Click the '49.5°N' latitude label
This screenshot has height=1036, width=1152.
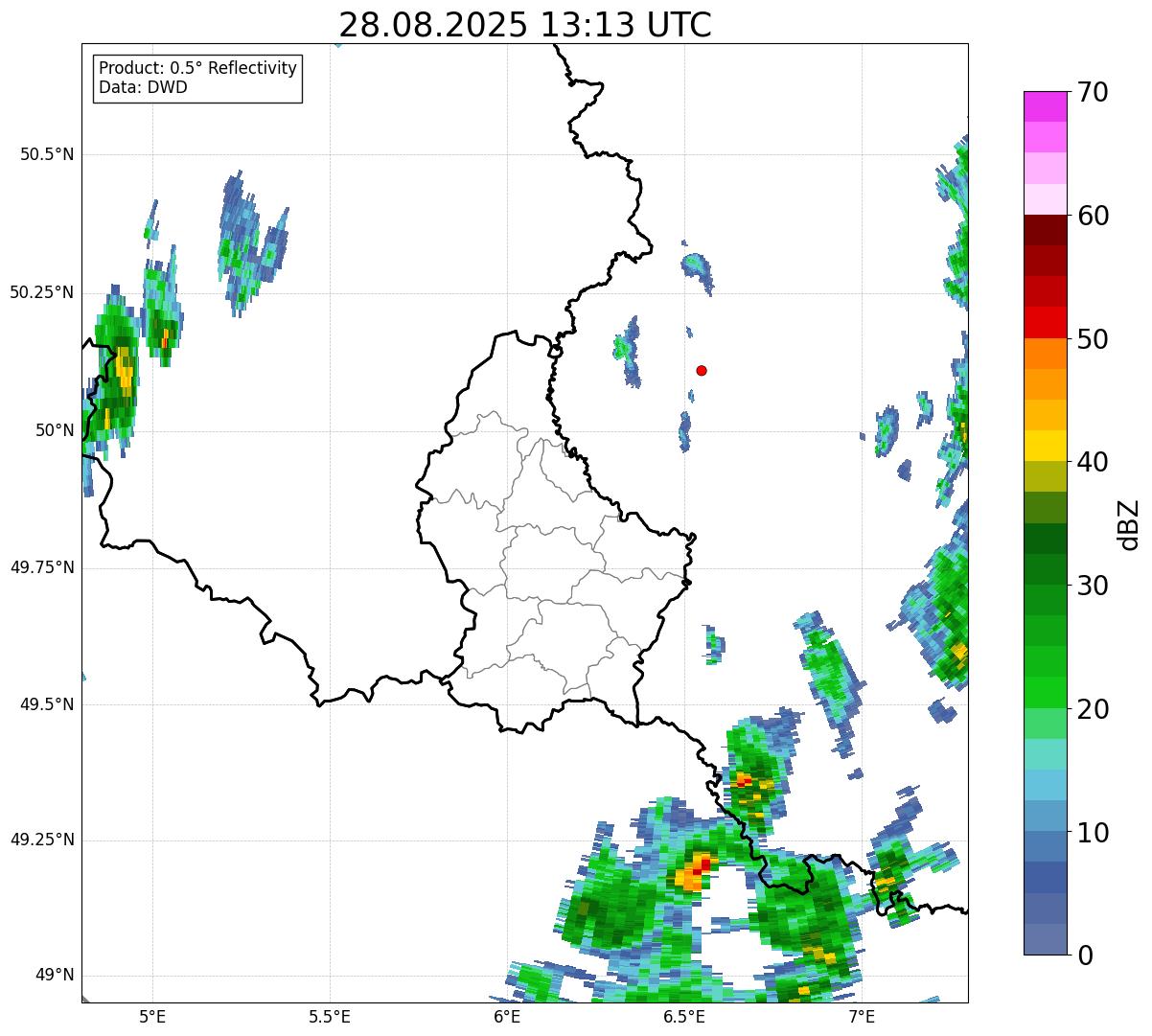[47, 704]
